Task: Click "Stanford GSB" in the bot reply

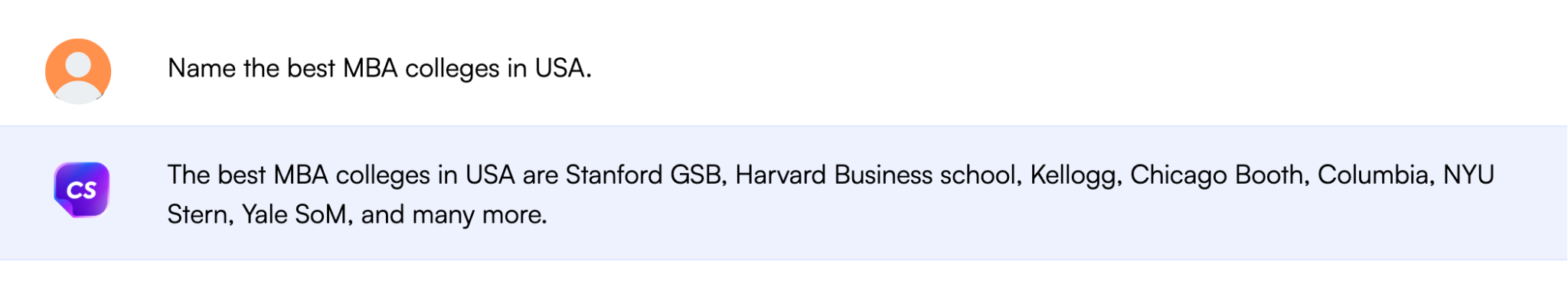Action: (645, 175)
